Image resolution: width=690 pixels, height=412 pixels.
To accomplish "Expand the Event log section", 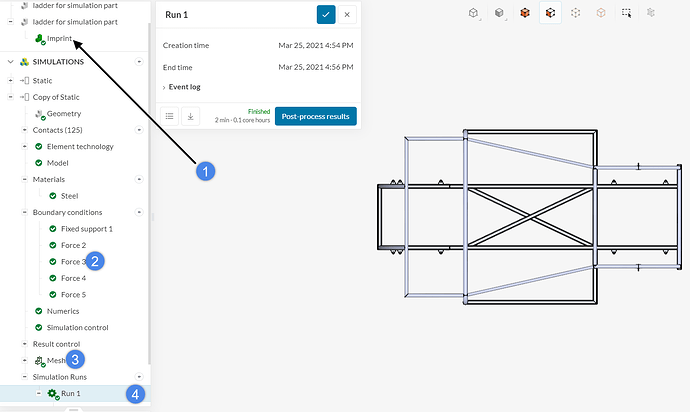I will click(184, 87).
